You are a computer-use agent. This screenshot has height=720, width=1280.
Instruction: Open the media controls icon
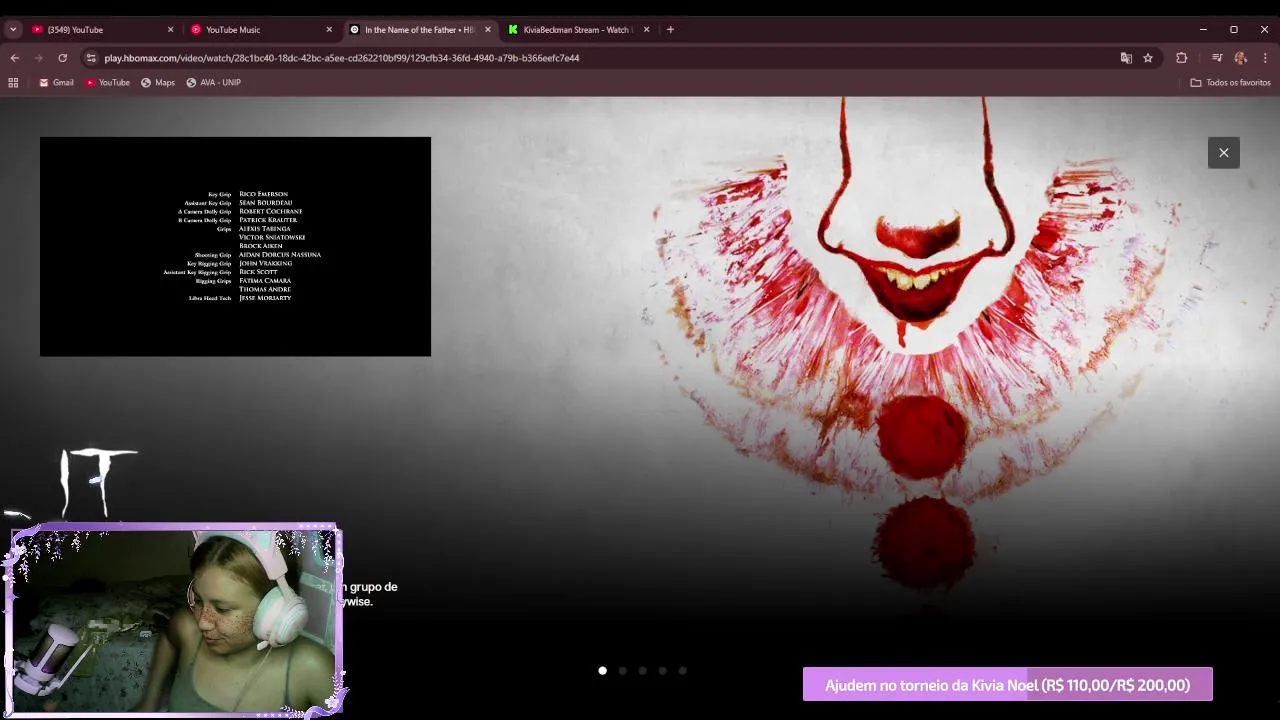point(1217,58)
